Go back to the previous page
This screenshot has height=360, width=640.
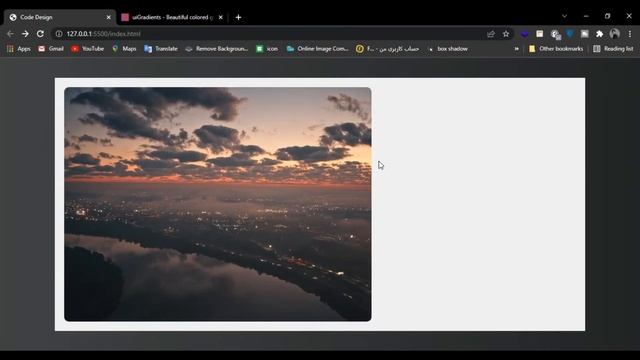point(10,34)
